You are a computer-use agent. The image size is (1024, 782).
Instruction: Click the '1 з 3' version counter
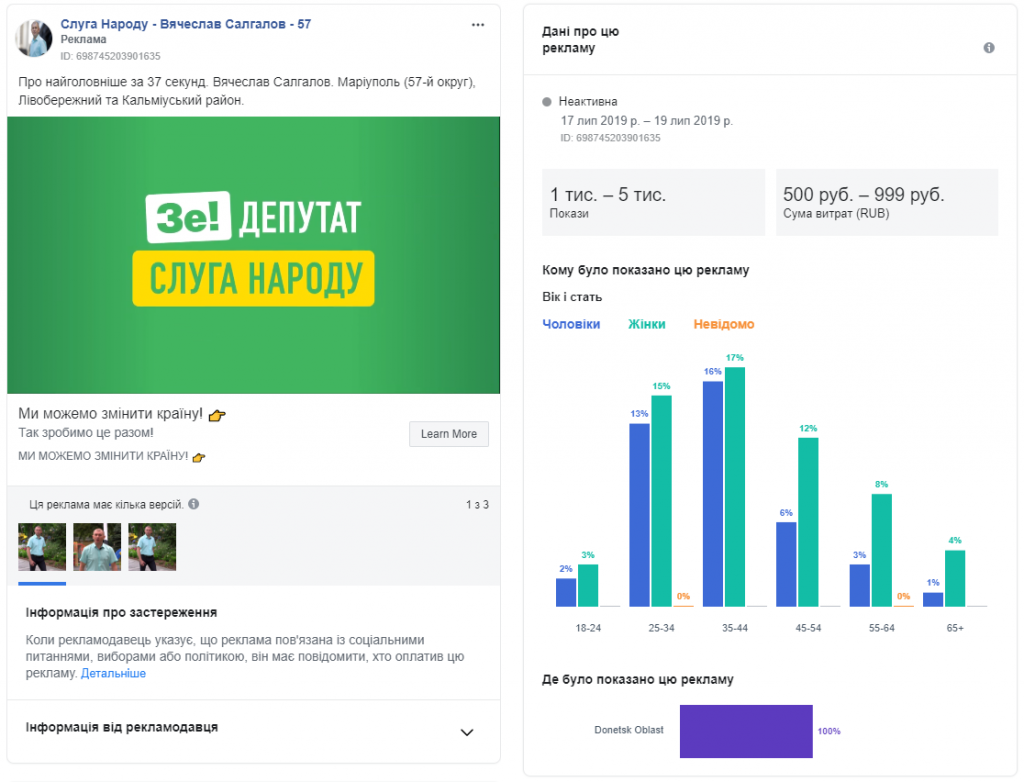click(x=477, y=504)
